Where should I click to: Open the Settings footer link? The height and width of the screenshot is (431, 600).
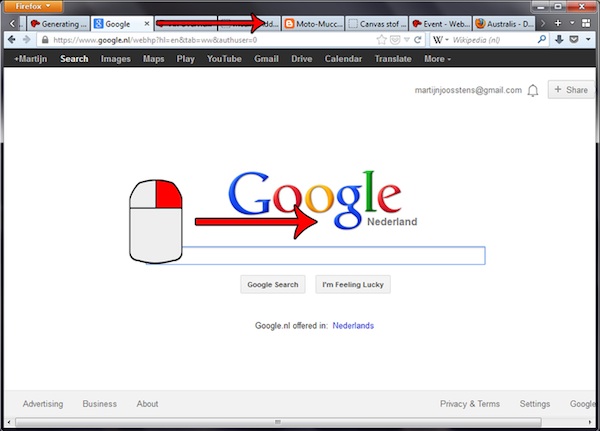coord(535,404)
